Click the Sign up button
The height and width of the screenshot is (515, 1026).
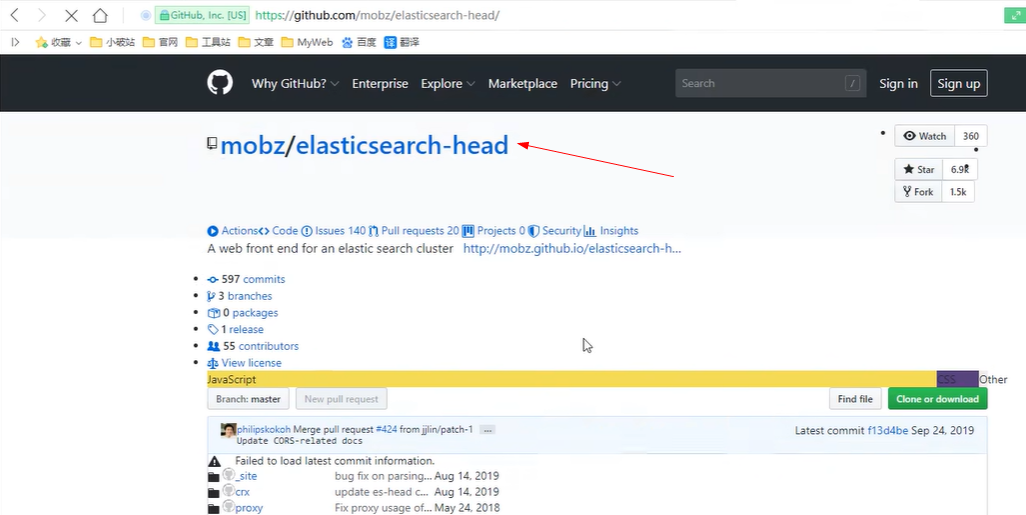pyautogui.click(x=959, y=84)
